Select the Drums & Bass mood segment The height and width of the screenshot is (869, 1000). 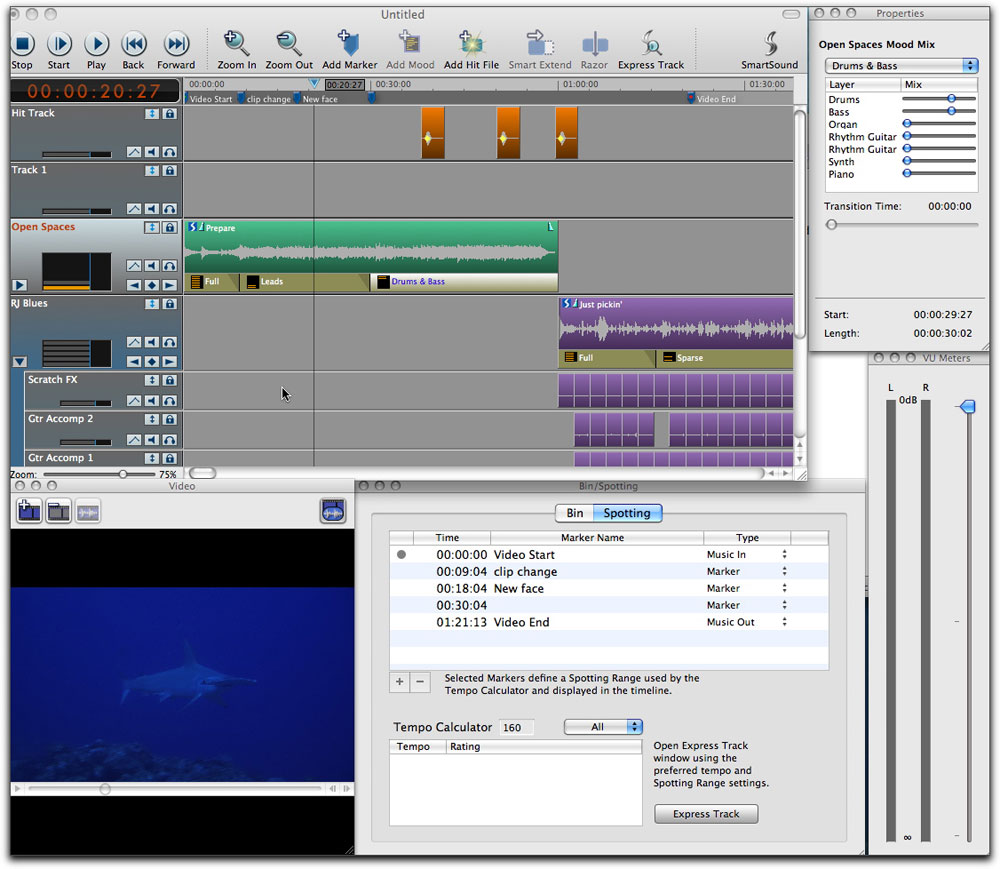click(464, 282)
